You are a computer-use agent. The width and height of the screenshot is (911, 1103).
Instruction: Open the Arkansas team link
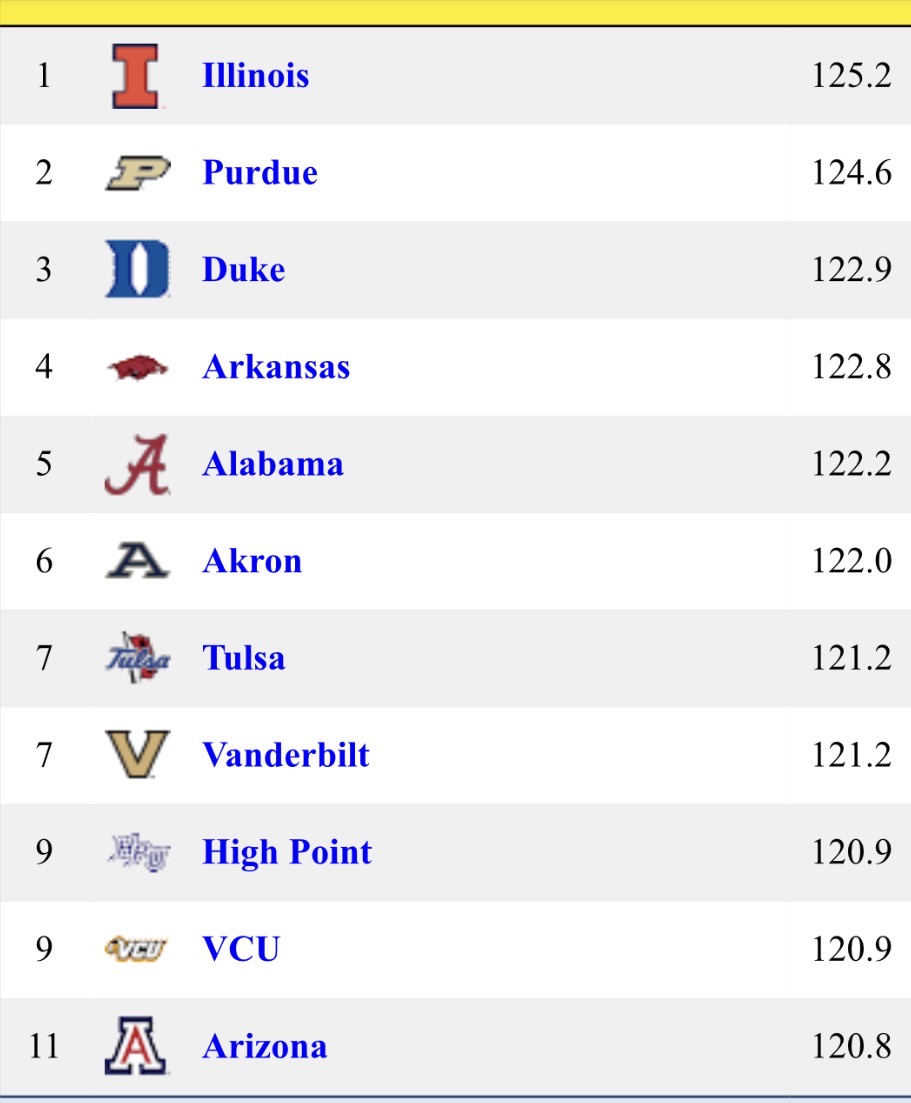pos(276,367)
